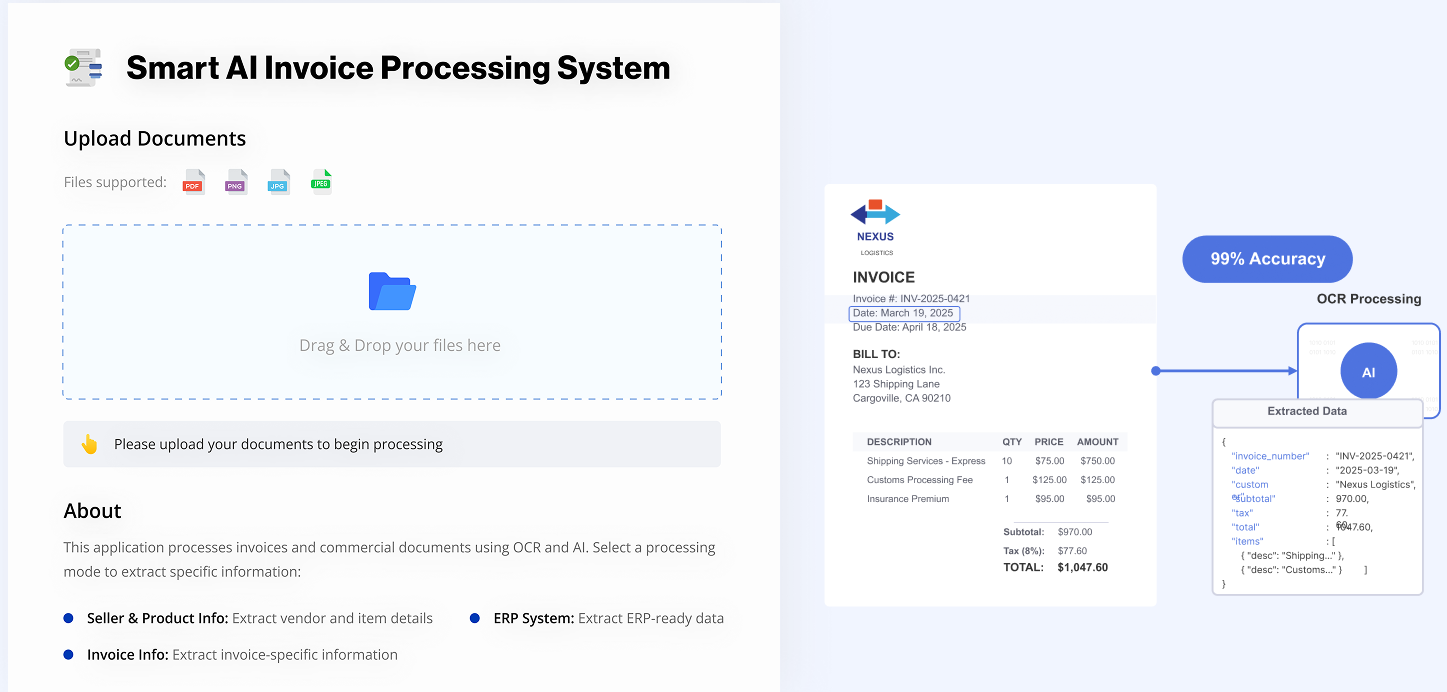Select the JPEG file format icon

coord(321,181)
